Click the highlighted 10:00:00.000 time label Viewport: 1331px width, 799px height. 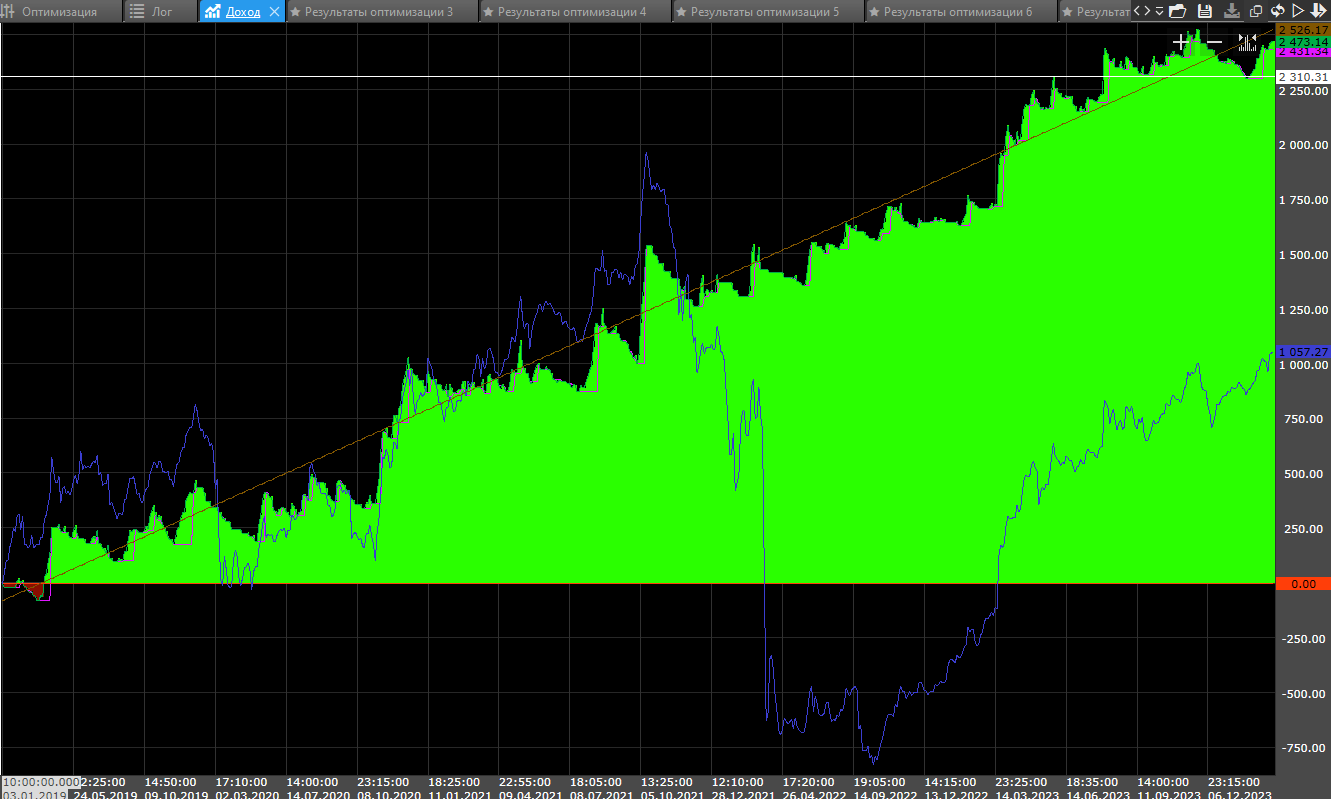click(x=41, y=782)
